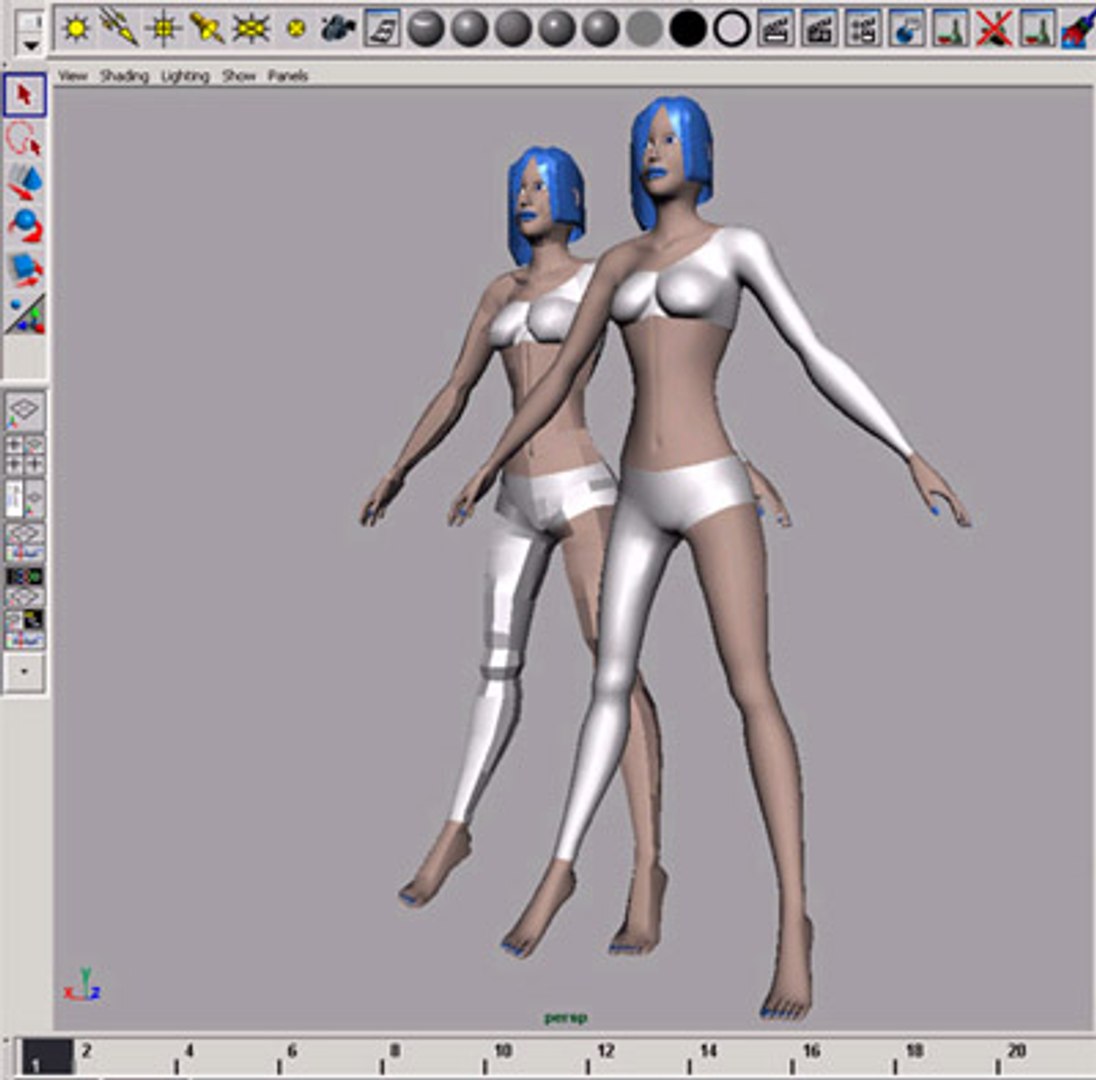Jump to frame 4 on timeline

pyautogui.click(x=188, y=1051)
